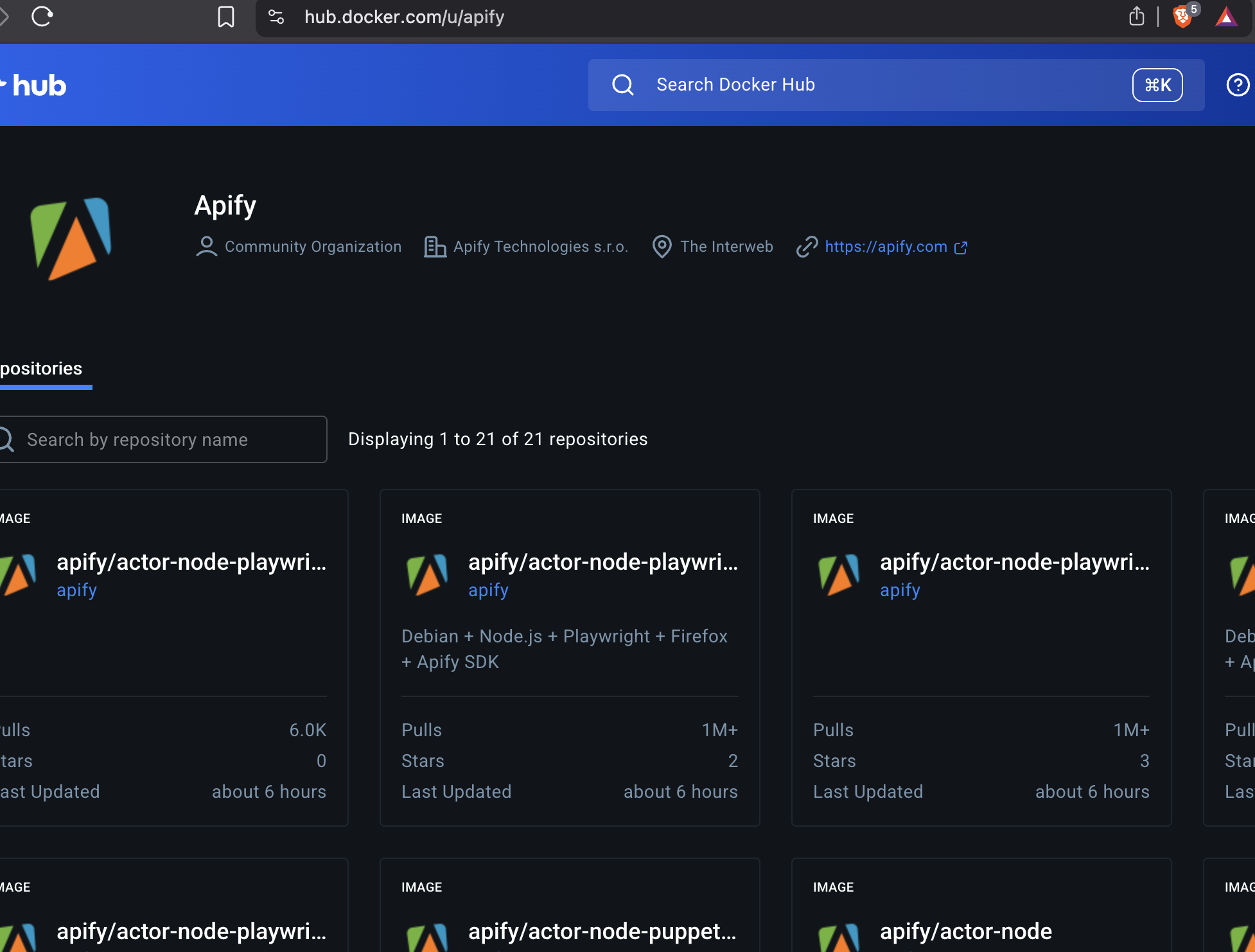Click the external link icon after apify.com
Image resolution: width=1255 pixels, height=952 pixels.
[x=961, y=247]
